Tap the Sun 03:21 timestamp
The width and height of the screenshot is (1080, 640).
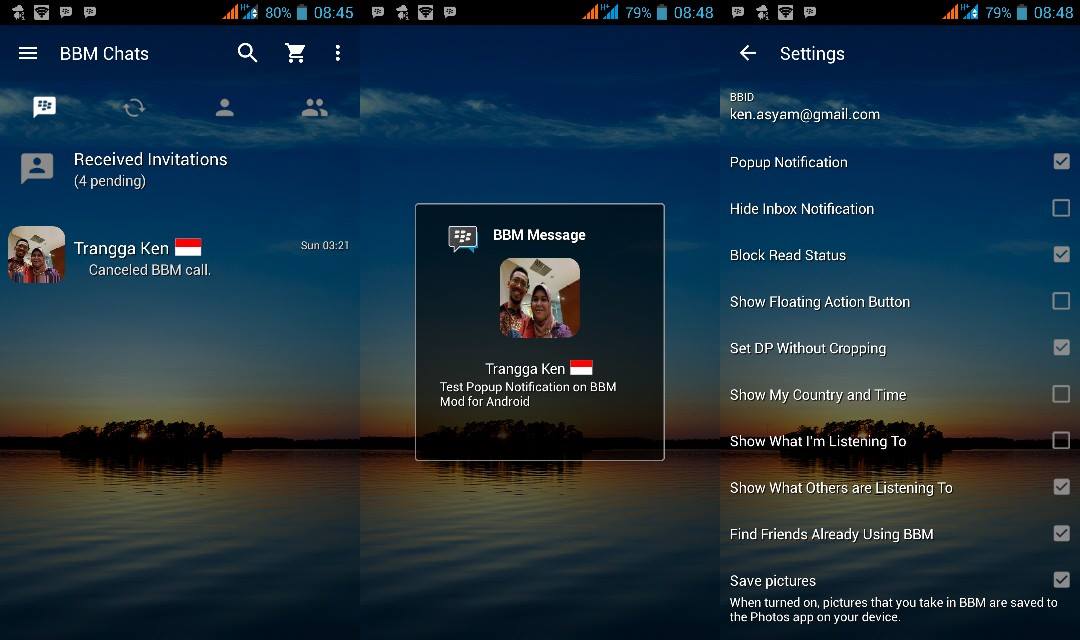(325, 245)
